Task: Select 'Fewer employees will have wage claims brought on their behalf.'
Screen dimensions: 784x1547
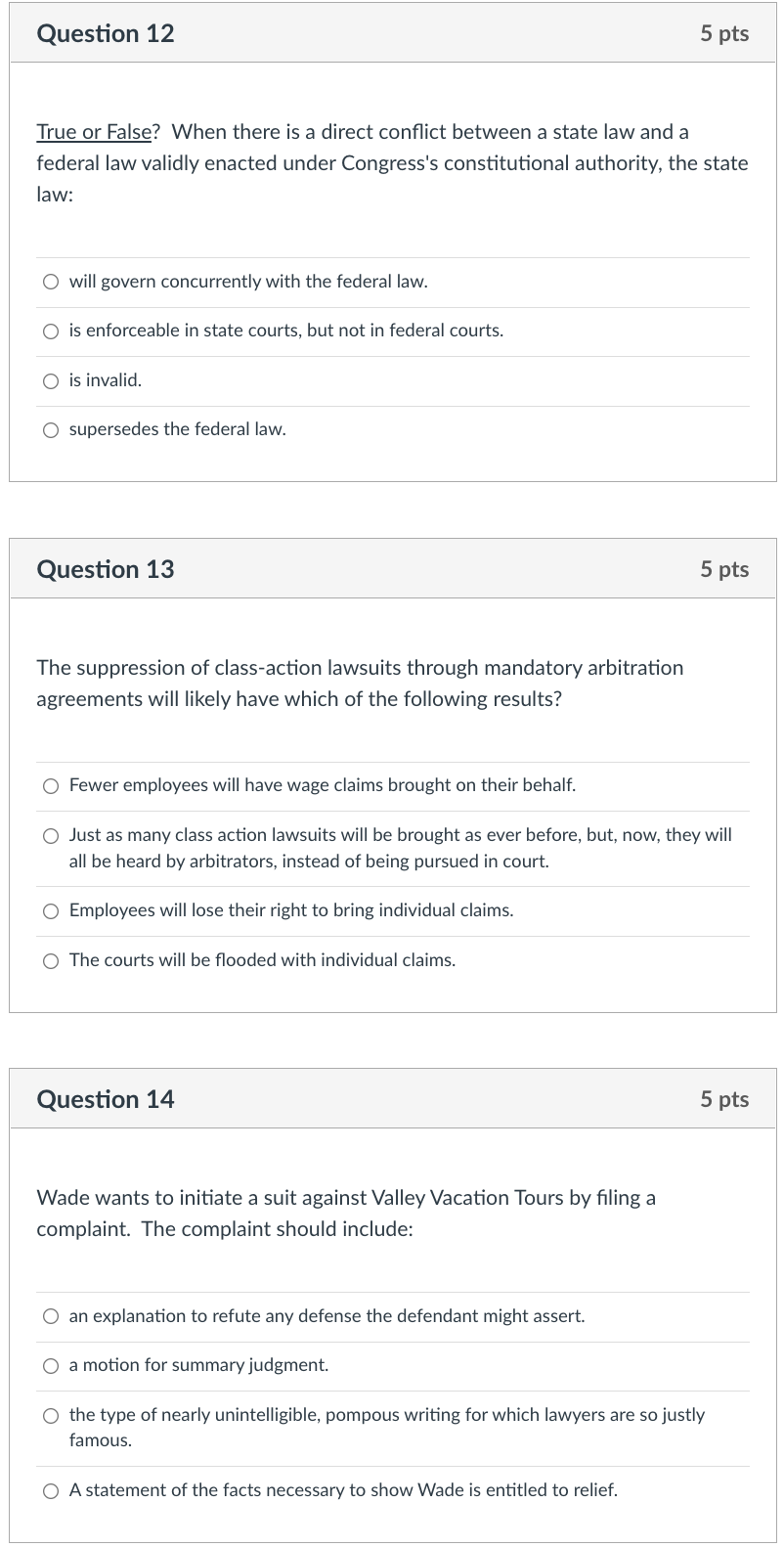Action: click(x=50, y=784)
